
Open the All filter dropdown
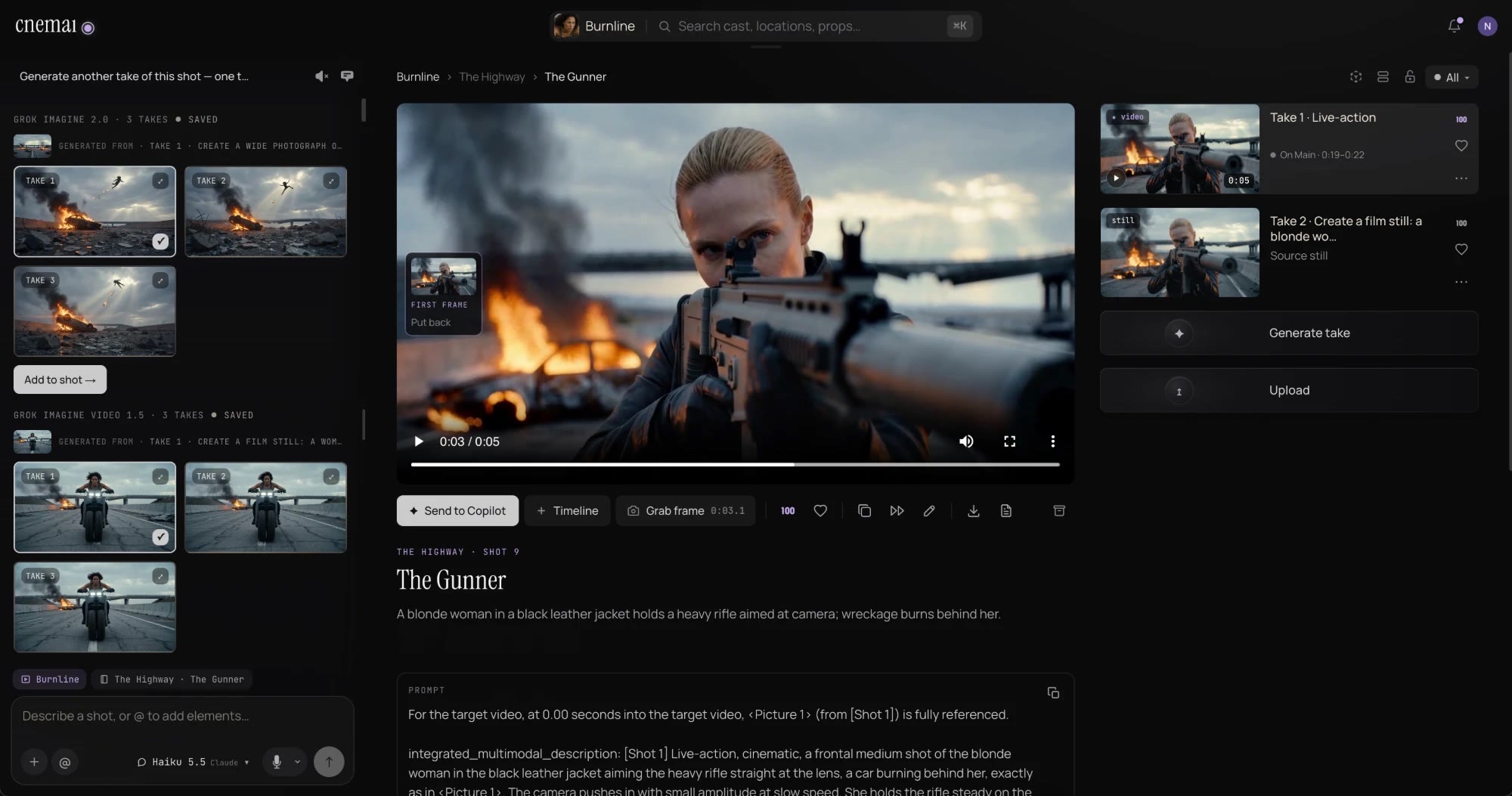click(1452, 77)
